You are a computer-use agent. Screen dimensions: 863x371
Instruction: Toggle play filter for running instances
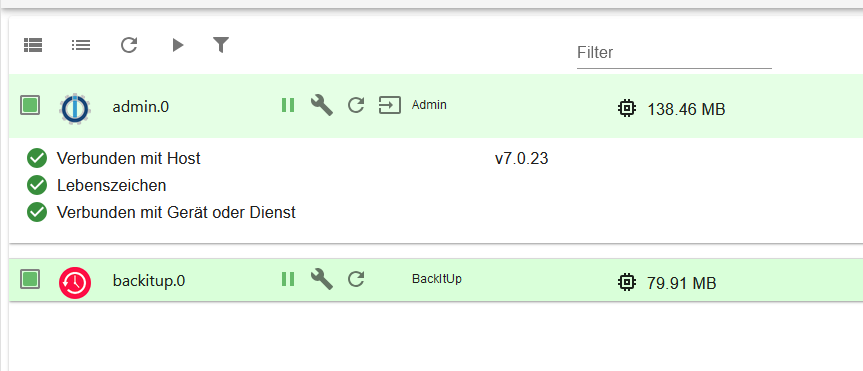(x=177, y=45)
